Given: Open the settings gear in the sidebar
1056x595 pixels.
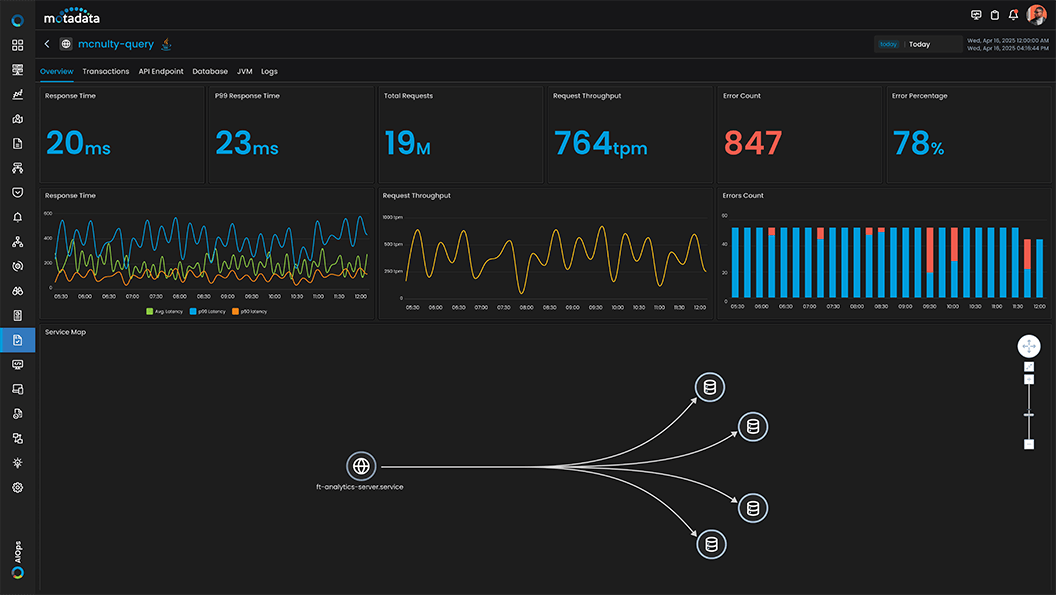Looking at the screenshot, I should [16, 487].
